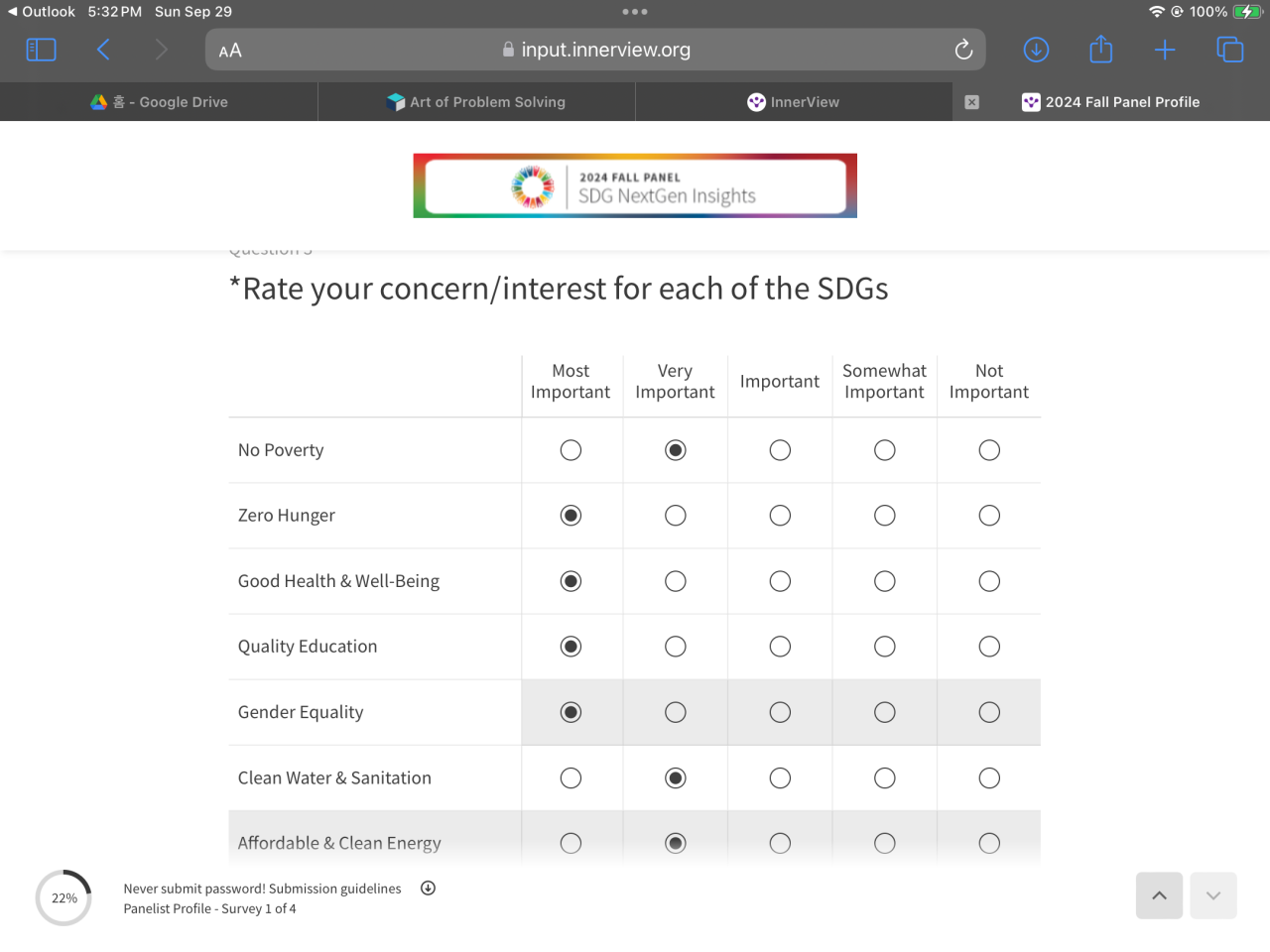The height and width of the screenshot is (952, 1270).
Task: Go to the previous question with up chevron
Action: (1159, 895)
